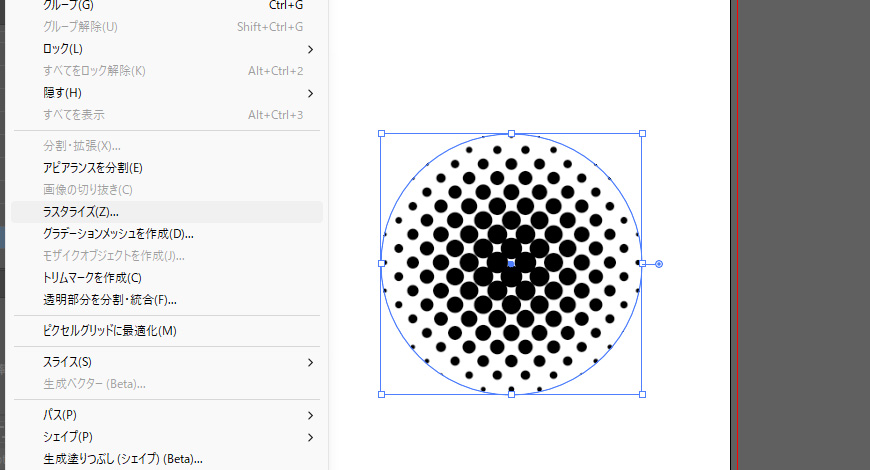
Task: Click 透明部分を分割・統合(F)... menu item
Action: click(x=110, y=300)
